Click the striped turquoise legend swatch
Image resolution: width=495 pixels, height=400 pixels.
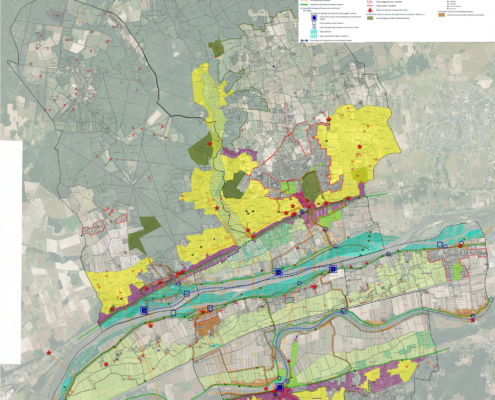coord(314,36)
